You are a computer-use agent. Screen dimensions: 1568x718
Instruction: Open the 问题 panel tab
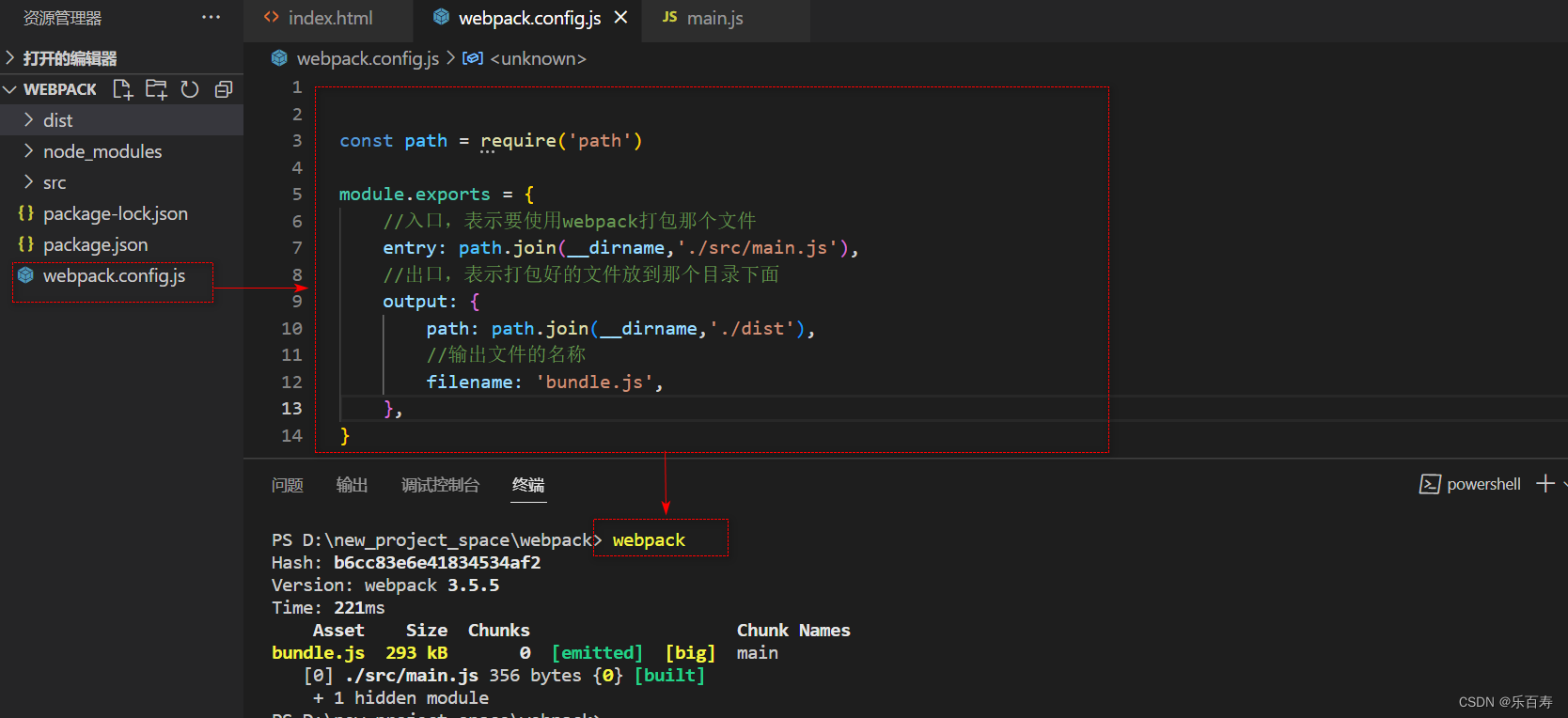288,485
